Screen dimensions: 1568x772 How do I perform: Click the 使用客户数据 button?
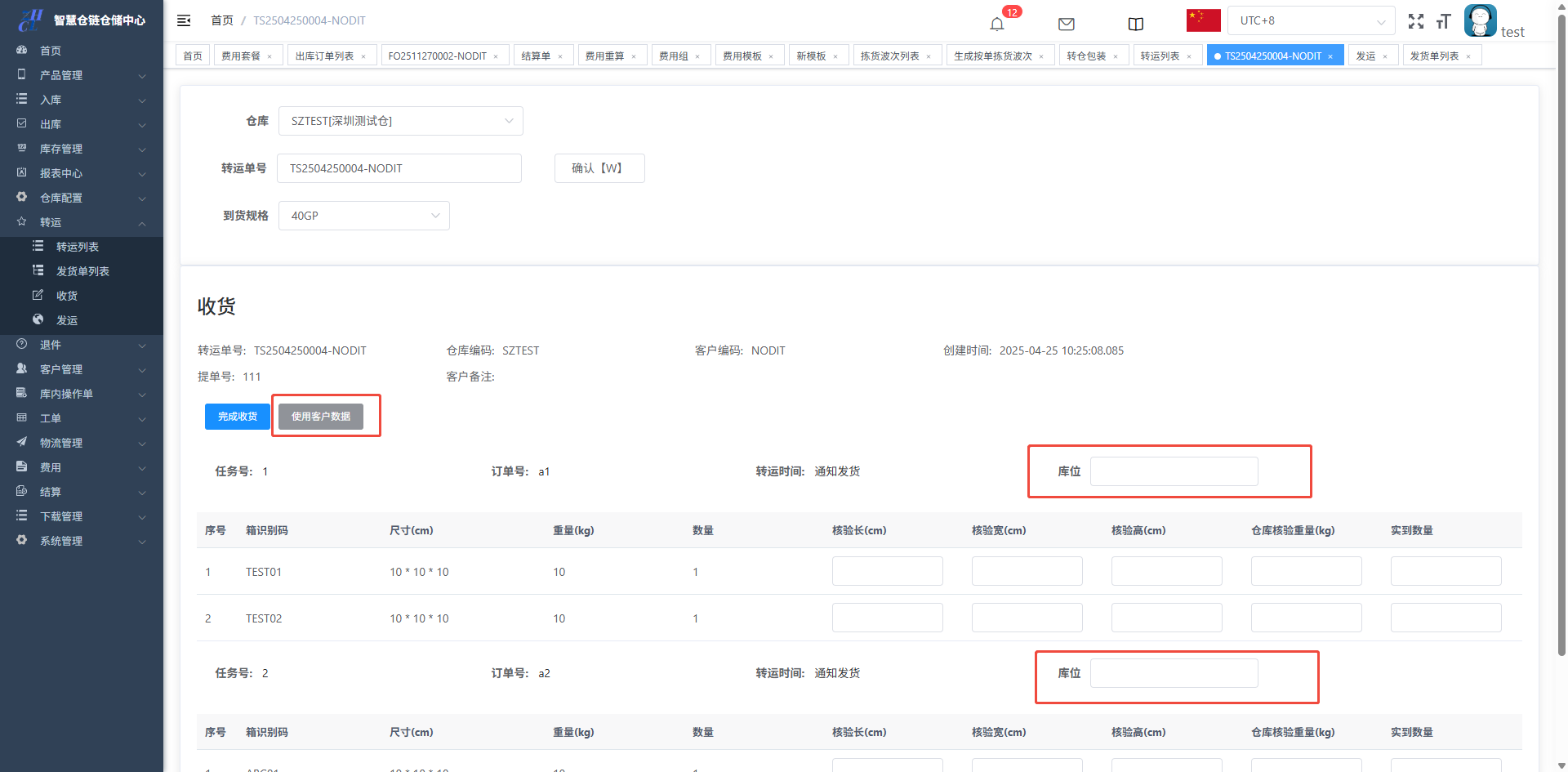[x=321, y=416]
